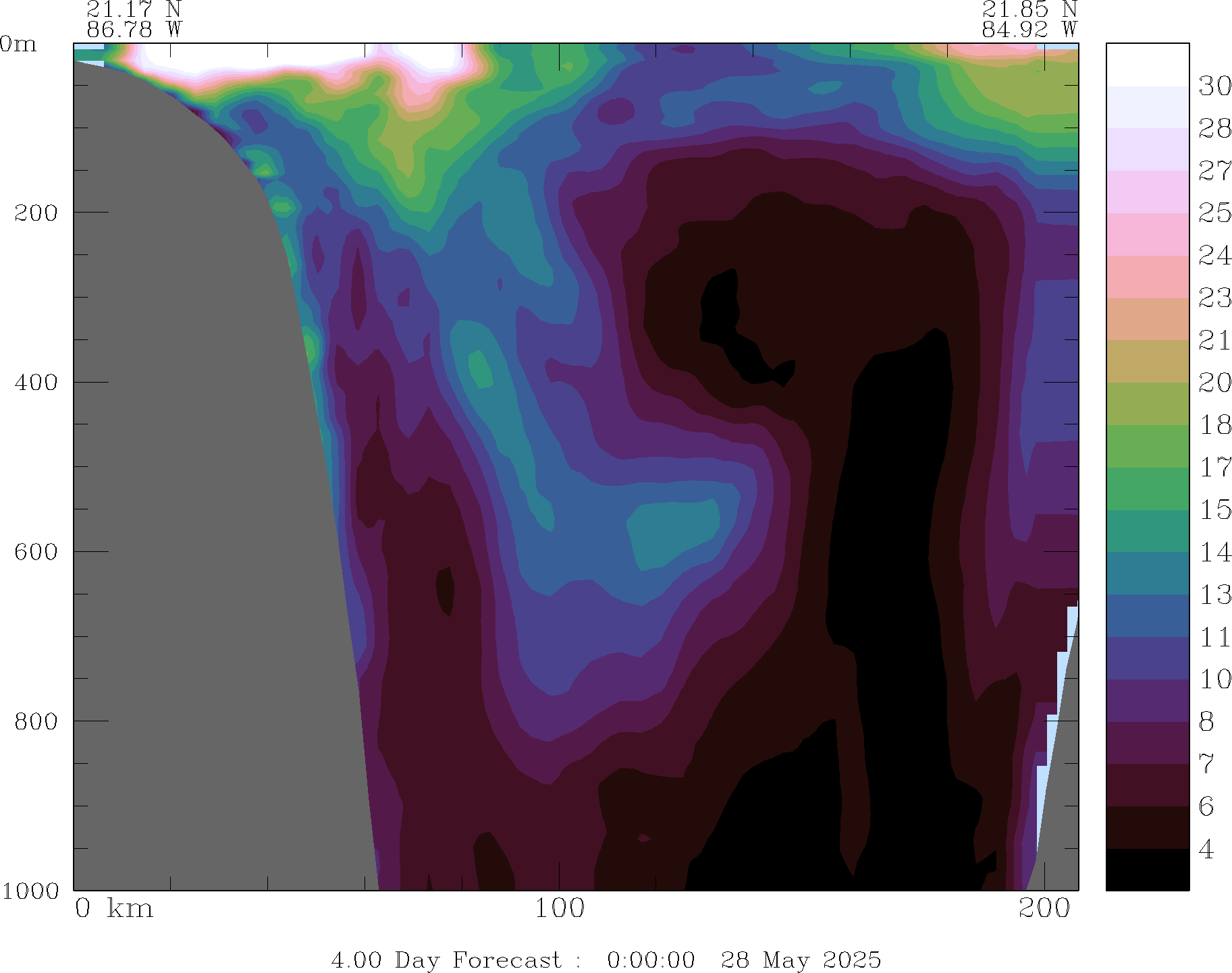Click the 1000 depth axis label
Viewport: 1232px width, 973px height.
30,891
